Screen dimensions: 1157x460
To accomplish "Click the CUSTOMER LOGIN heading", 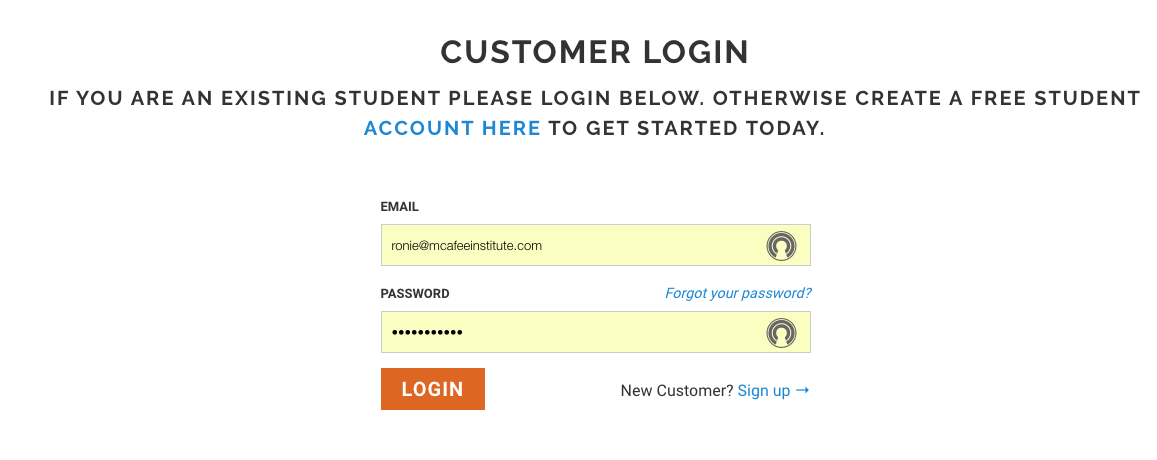I will [595, 52].
